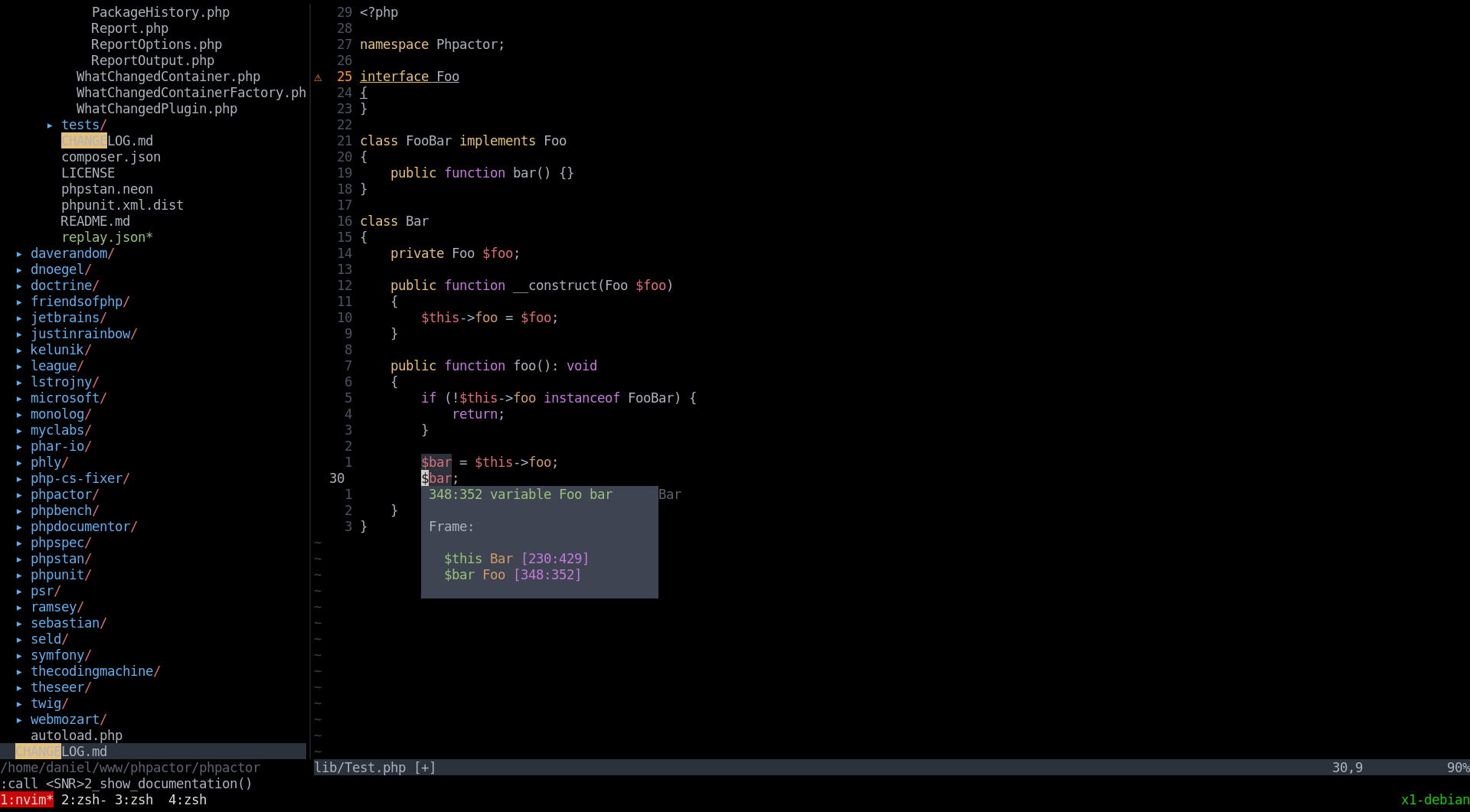Open the phar-io/ folder

[x=61, y=446]
